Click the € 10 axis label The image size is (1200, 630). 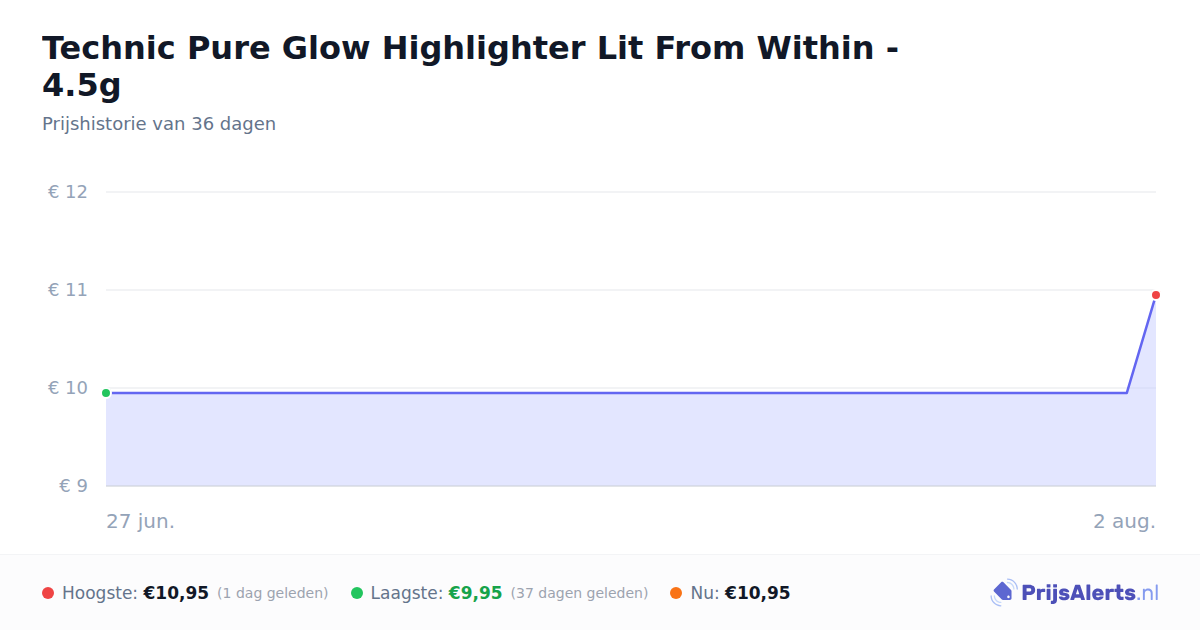(x=68, y=388)
